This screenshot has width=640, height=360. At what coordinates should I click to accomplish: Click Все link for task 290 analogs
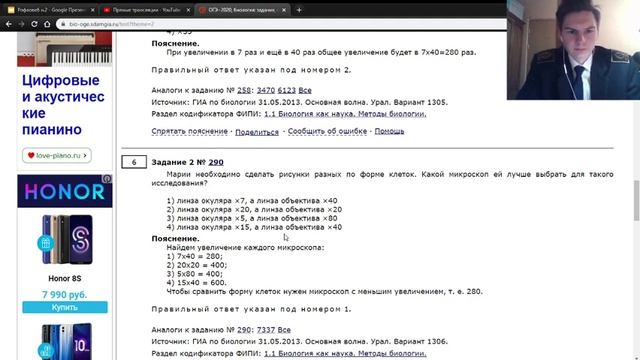[284, 330]
